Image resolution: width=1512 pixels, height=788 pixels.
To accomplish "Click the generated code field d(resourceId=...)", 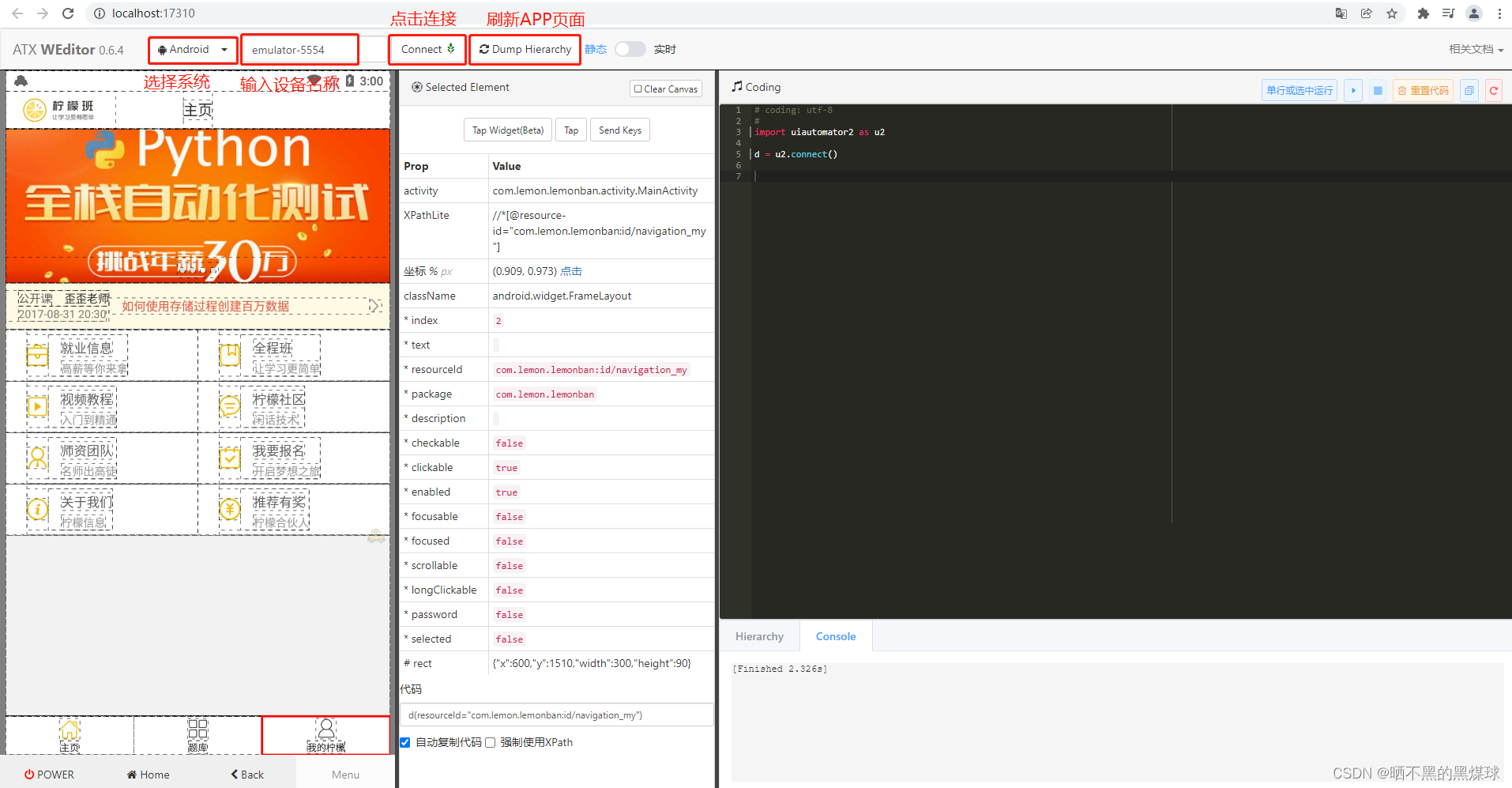I will [557, 715].
